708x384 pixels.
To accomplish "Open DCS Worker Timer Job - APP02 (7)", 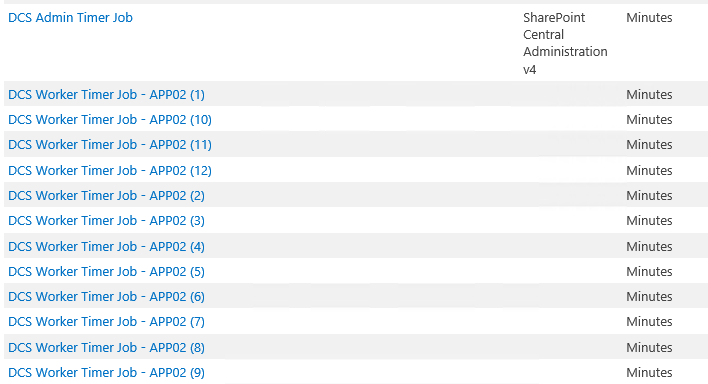I will click(107, 322).
